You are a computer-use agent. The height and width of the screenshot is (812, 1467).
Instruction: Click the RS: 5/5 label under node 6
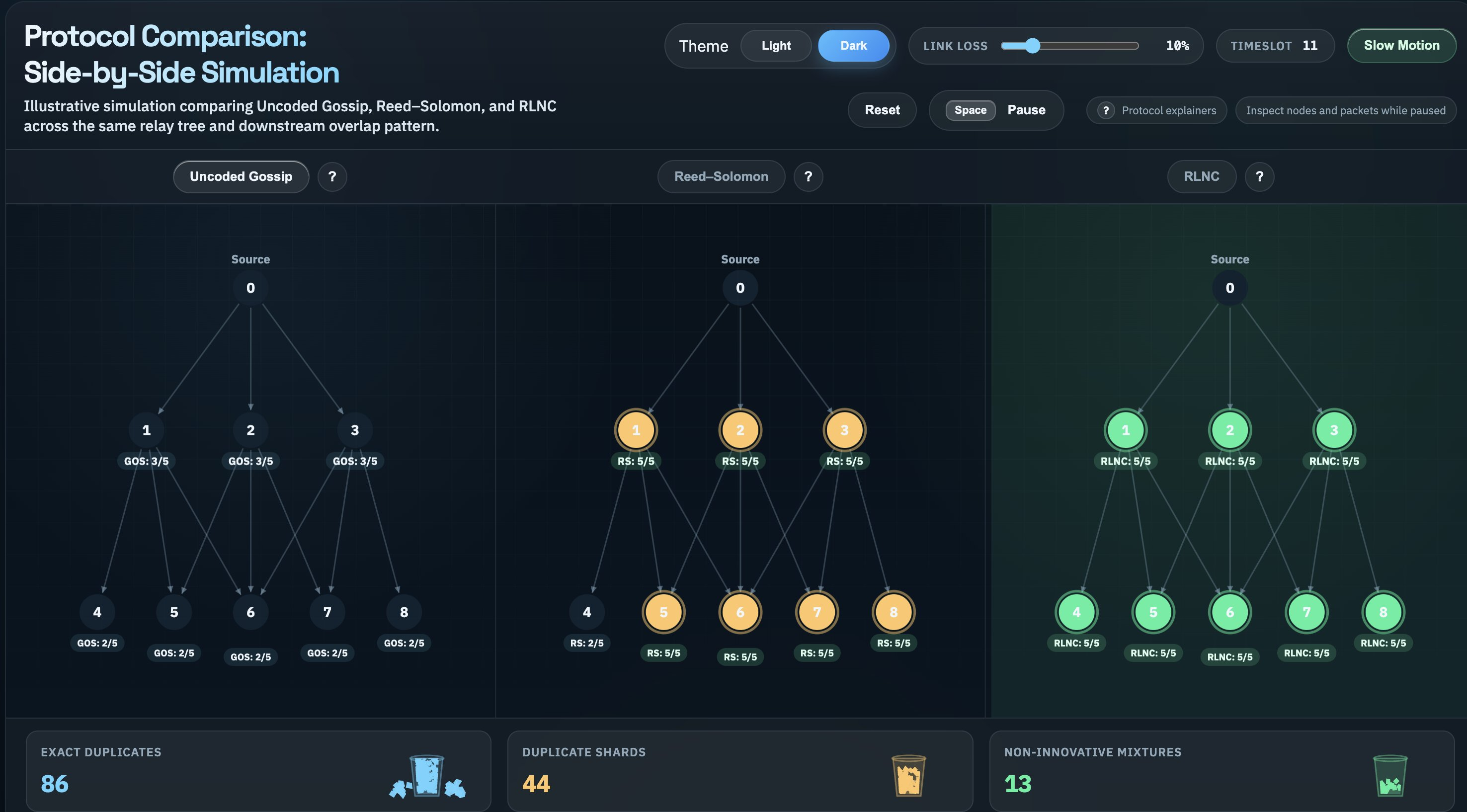(x=740, y=657)
